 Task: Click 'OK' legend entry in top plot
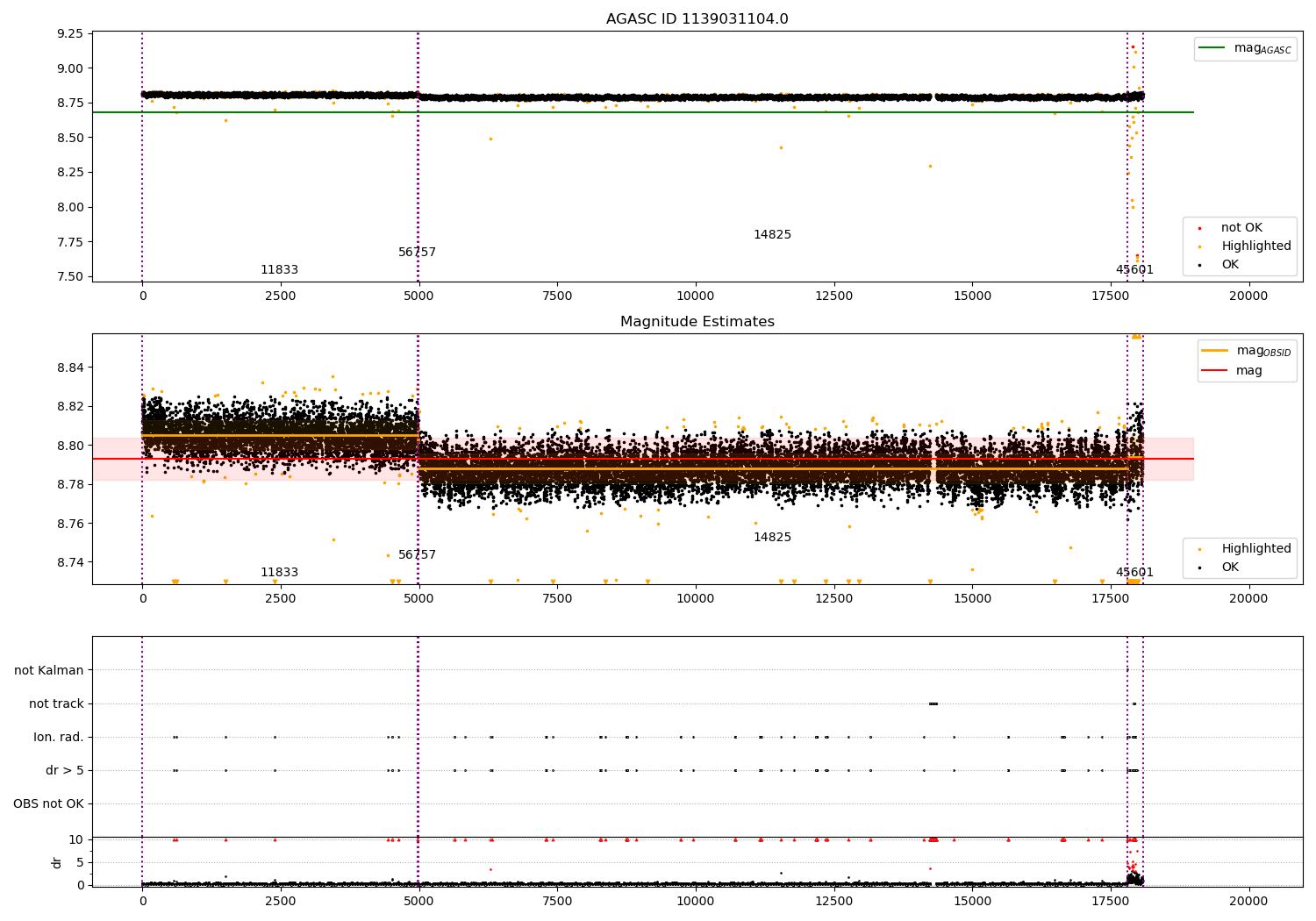pos(1230,265)
